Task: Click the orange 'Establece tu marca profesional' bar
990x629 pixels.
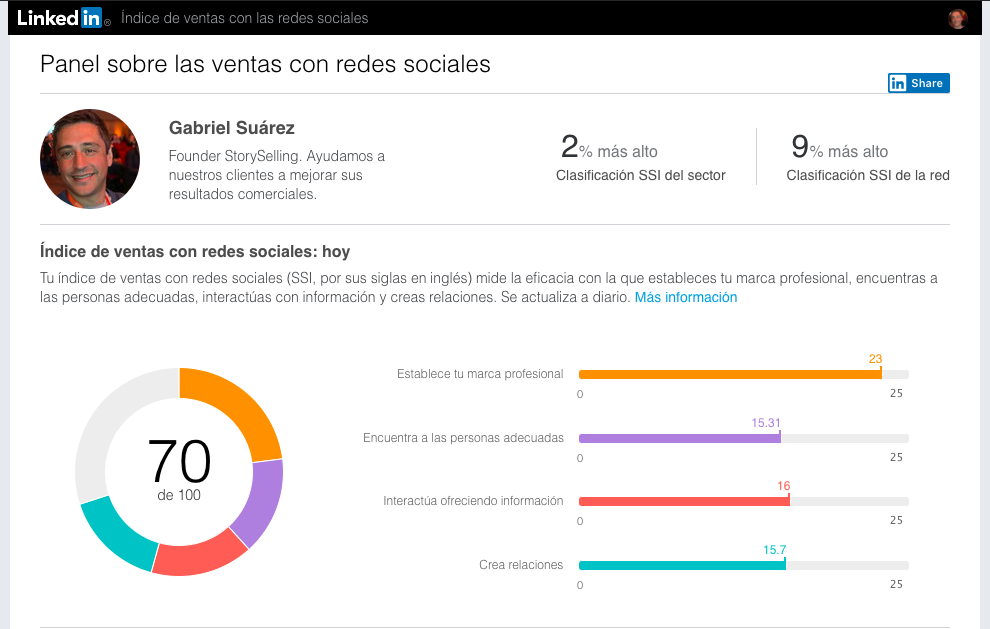Action: [730, 374]
